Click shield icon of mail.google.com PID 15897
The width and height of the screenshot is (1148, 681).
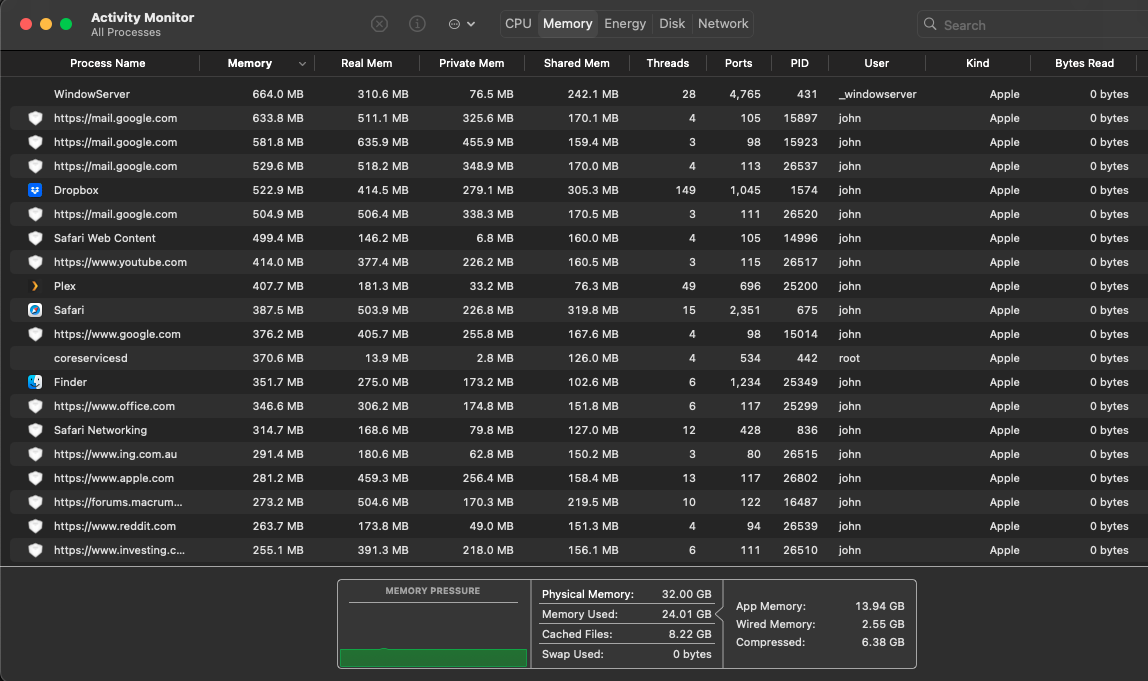(34, 118)
